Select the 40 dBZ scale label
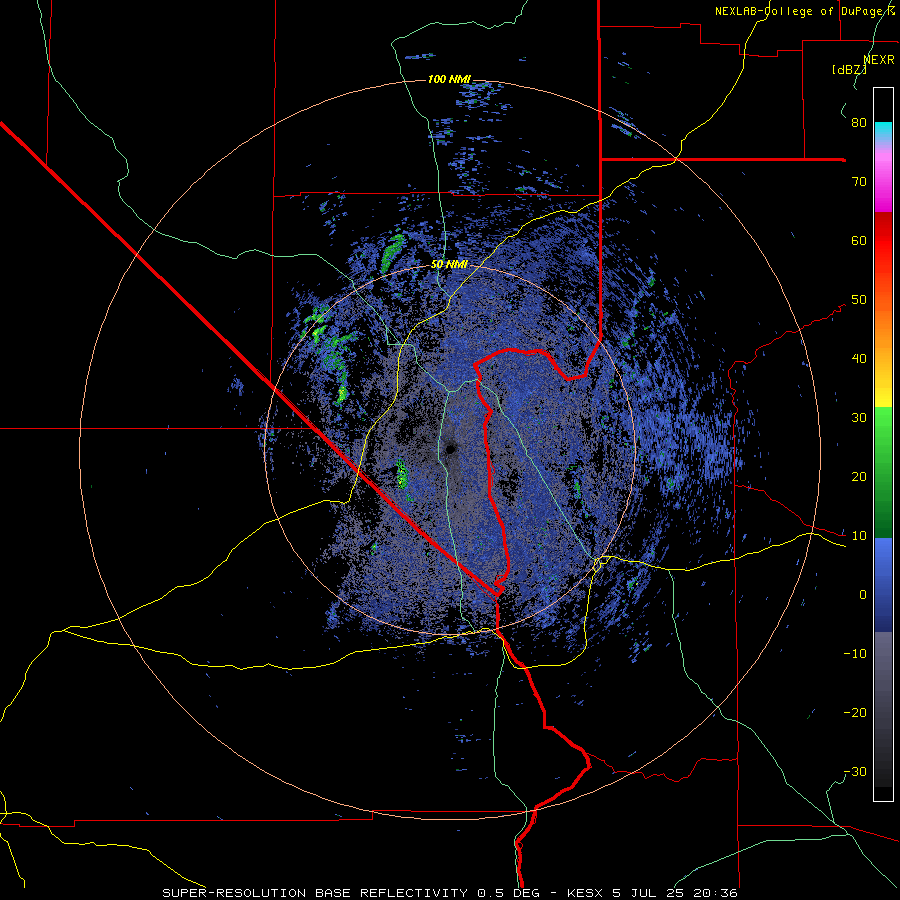The height and width of the screenshot is (900, 900). 859,359
